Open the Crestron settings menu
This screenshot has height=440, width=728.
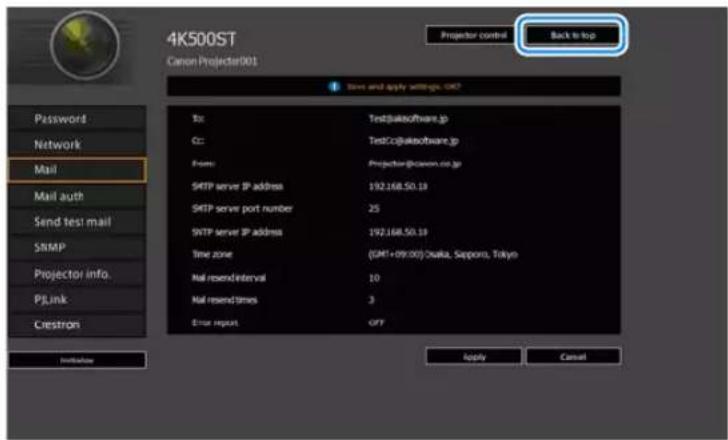[77, 324]
